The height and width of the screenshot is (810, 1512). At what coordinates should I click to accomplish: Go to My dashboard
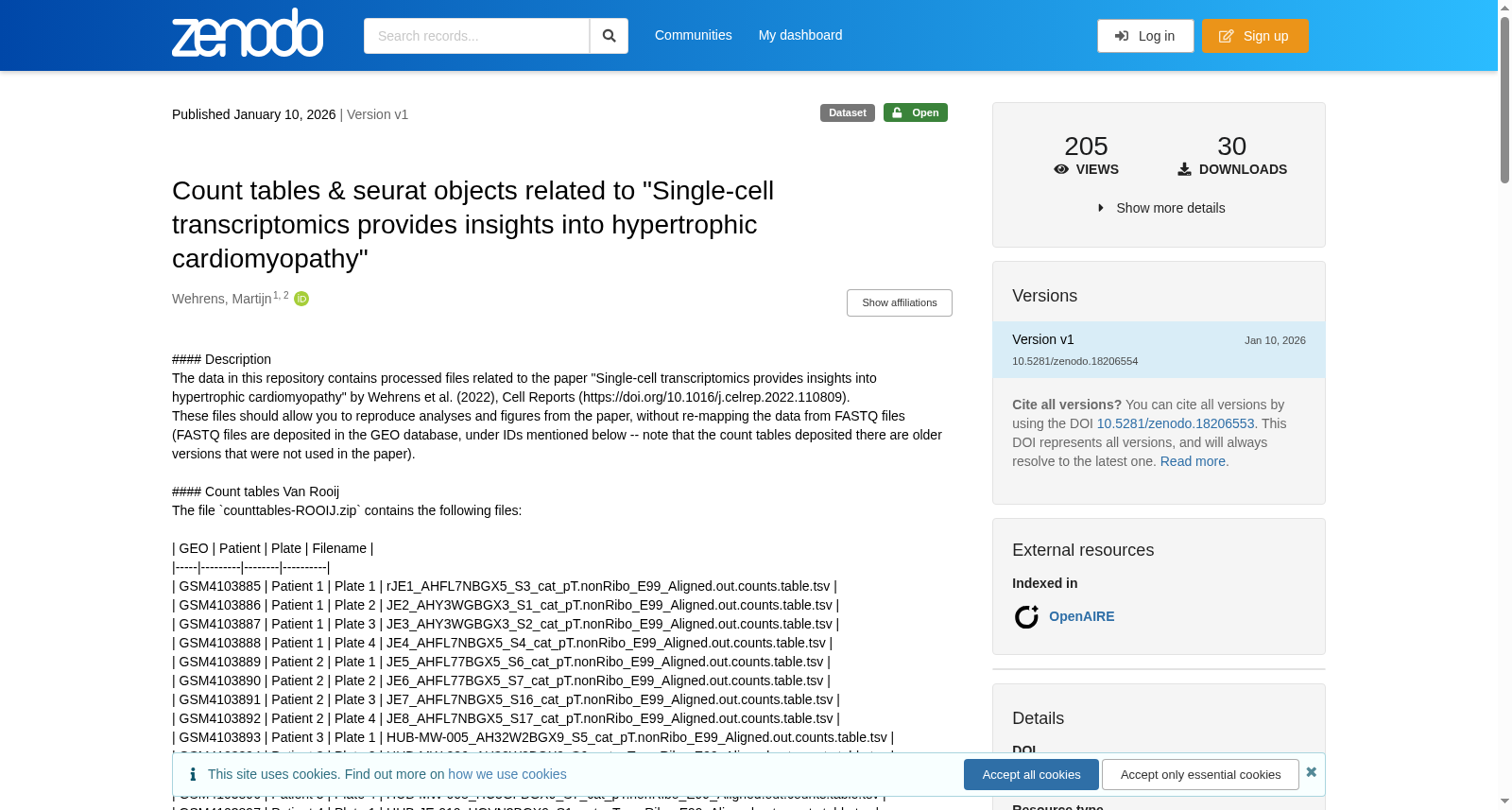click(800, 35)
